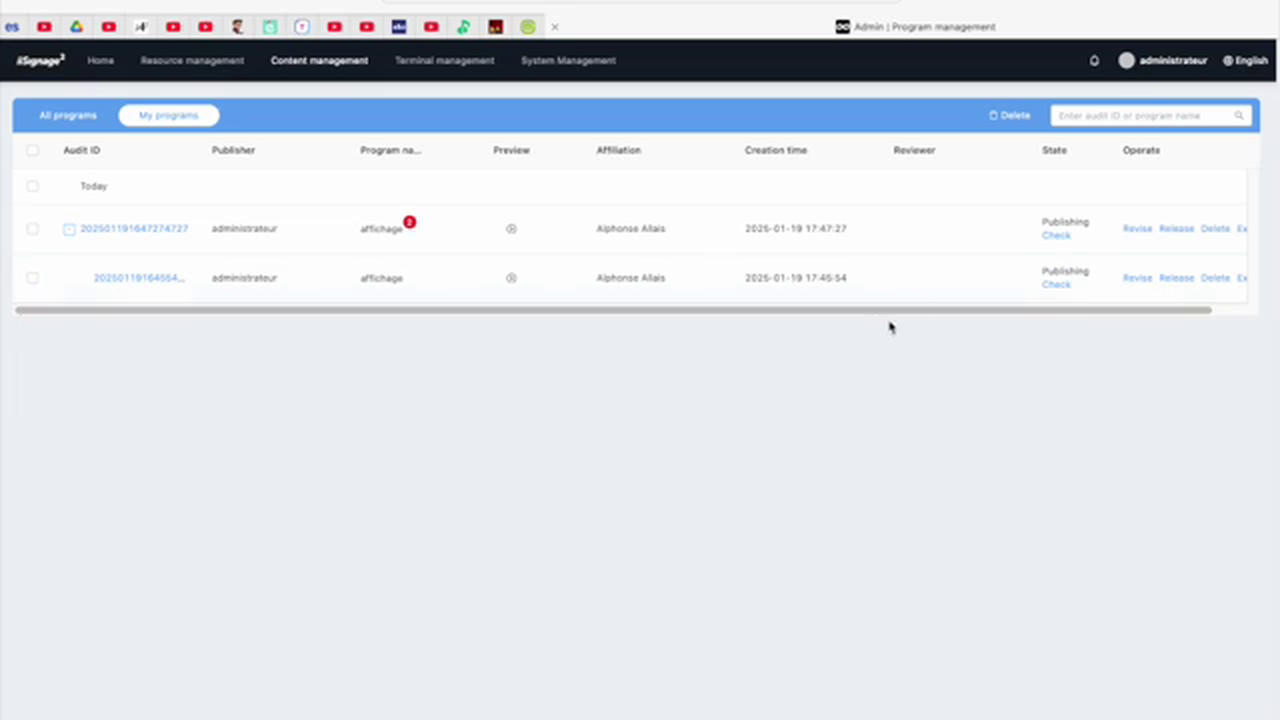Focus the audit ID search field
Screen dimensions: 1280x720
click(1140, 116)
